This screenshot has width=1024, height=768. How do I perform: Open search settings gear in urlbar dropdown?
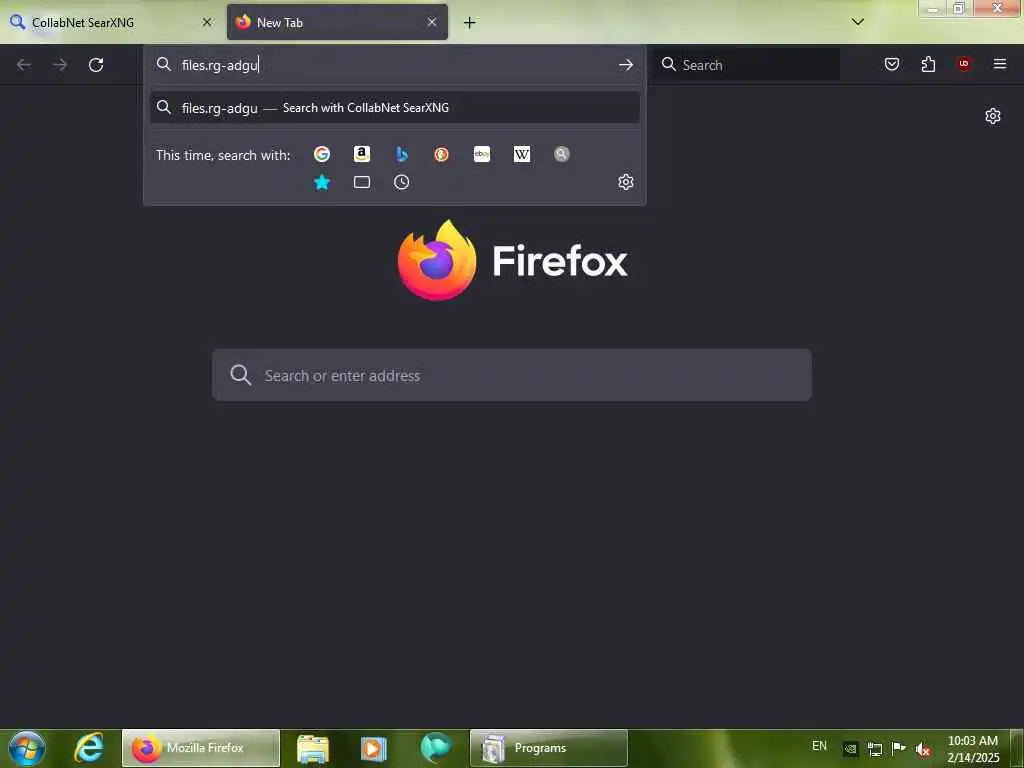626,182
